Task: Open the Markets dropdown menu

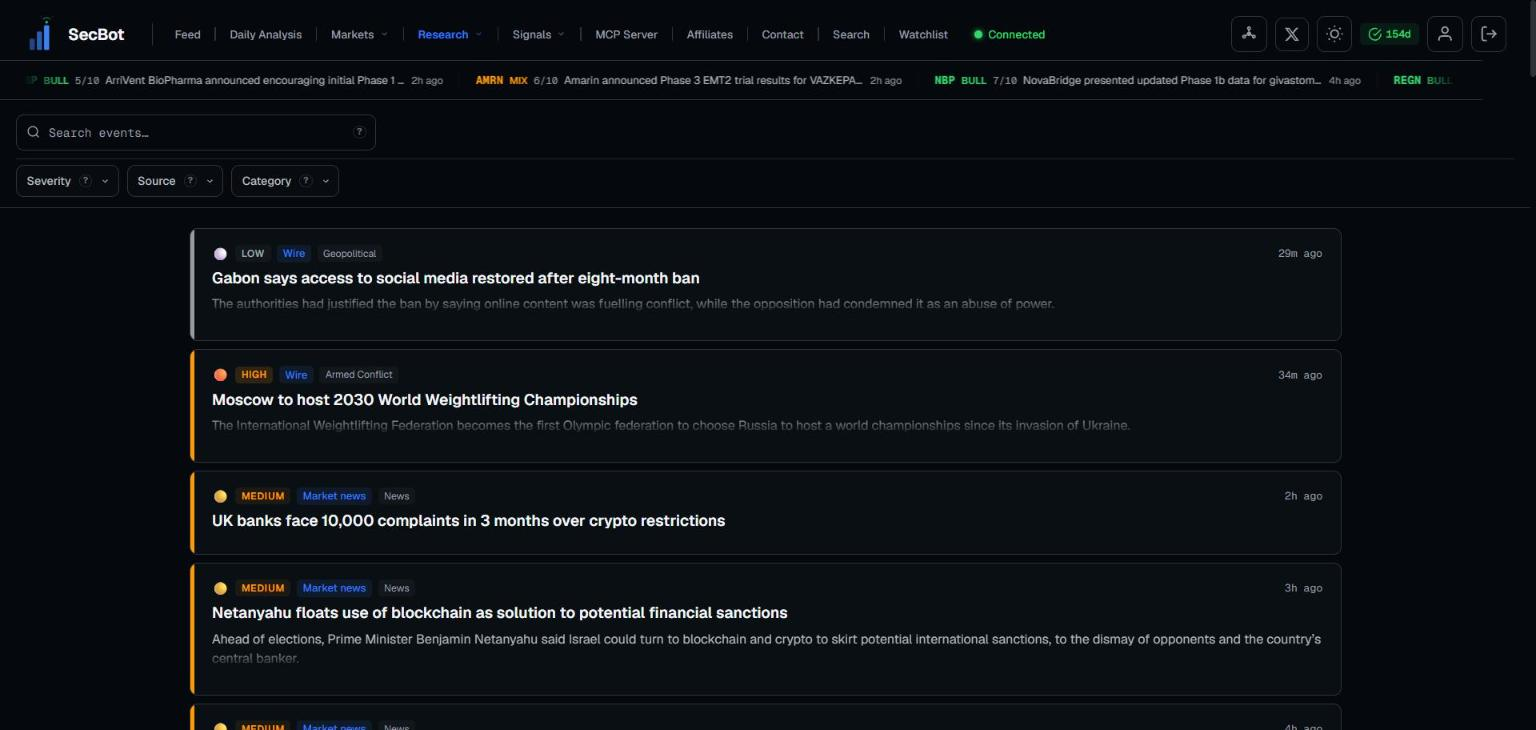Action: (x=359, y=34)
